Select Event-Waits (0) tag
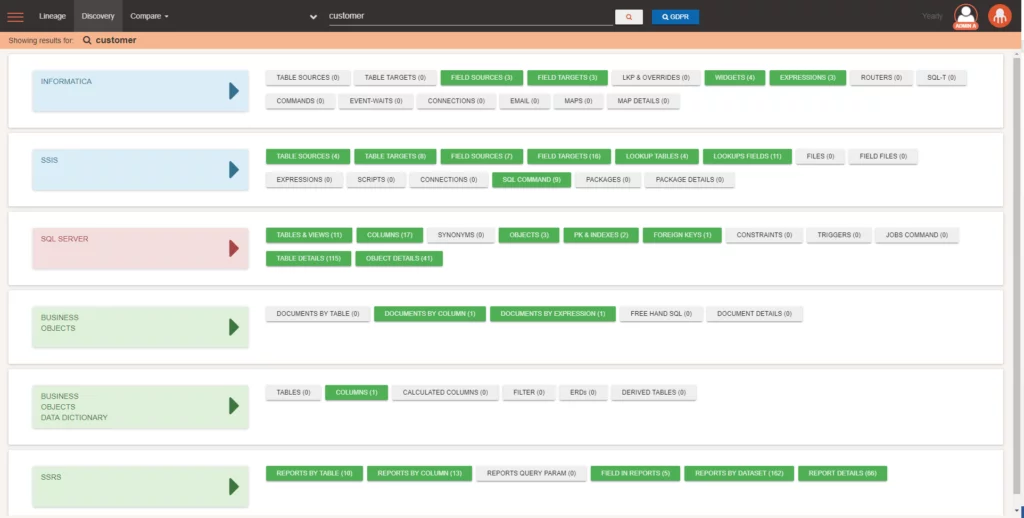 coord(376,101)
